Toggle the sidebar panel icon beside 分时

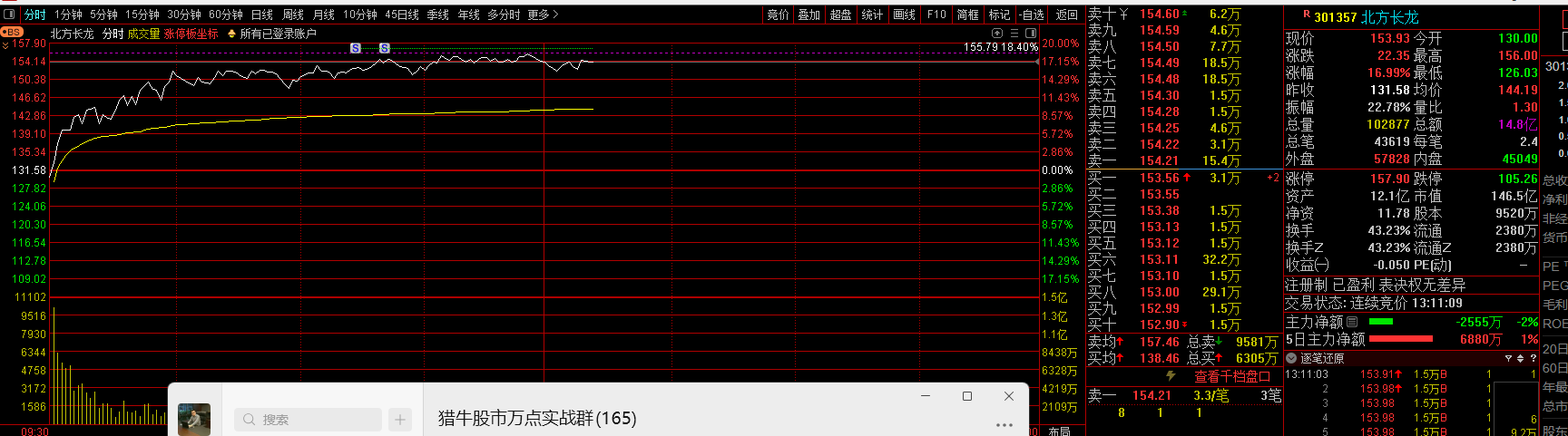pos(10,15)
